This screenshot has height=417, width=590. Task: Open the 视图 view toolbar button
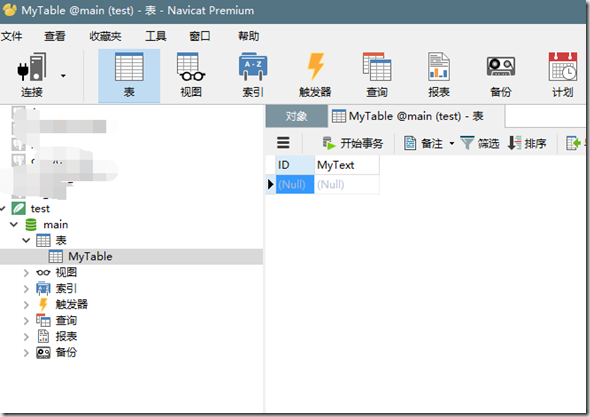(191, 76)
